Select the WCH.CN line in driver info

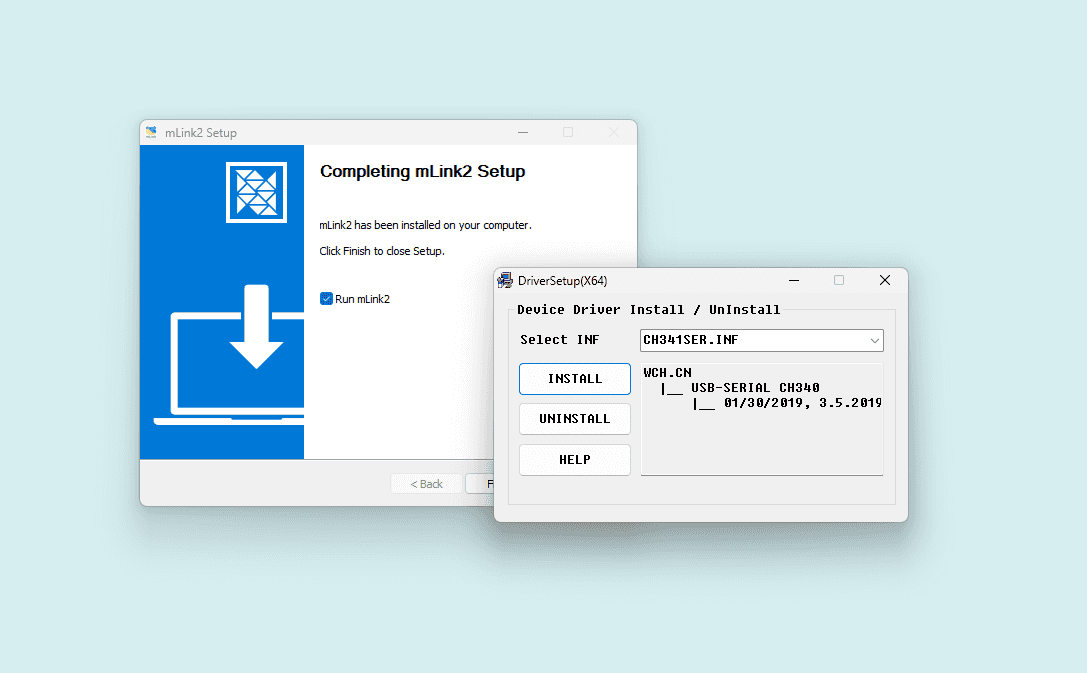coord(667,373)
